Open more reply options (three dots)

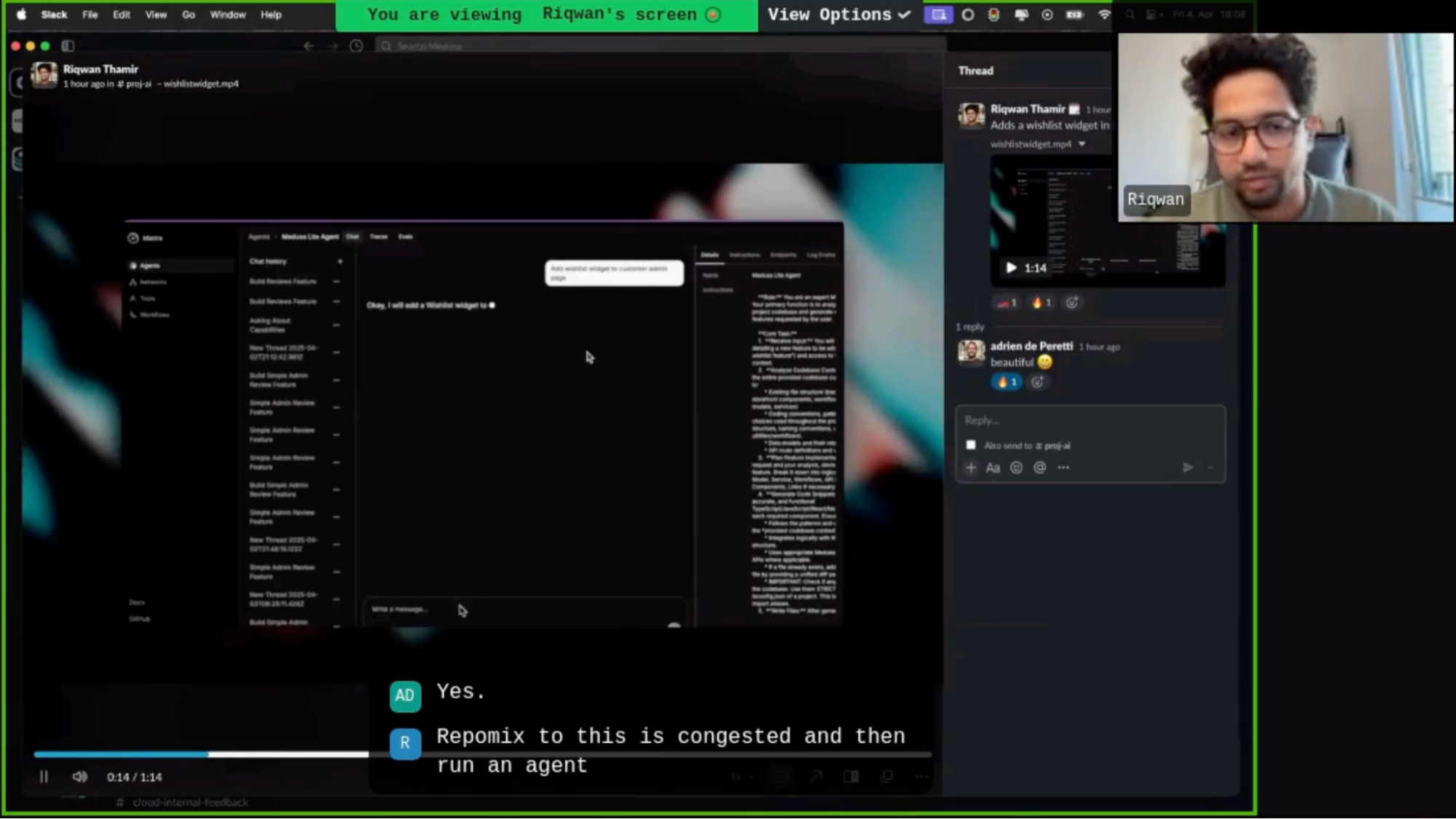[1063, 467]
